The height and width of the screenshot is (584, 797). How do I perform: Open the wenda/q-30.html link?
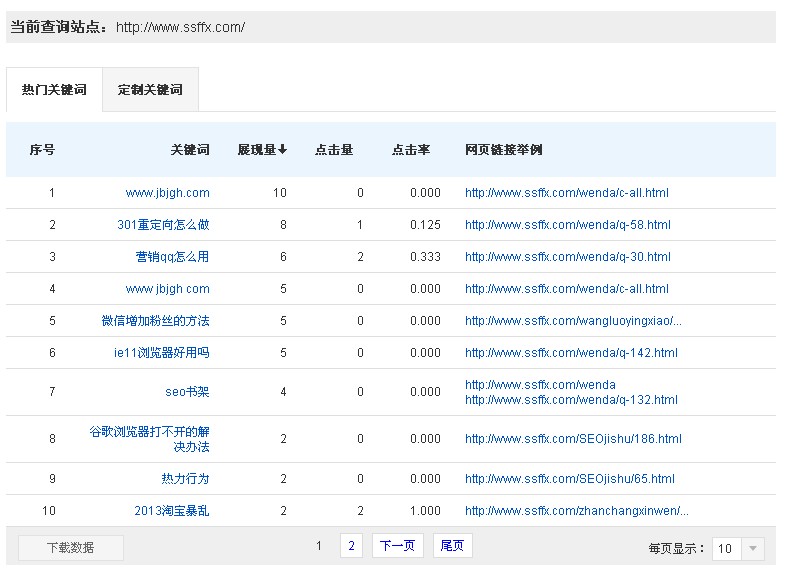click(568, 257)
